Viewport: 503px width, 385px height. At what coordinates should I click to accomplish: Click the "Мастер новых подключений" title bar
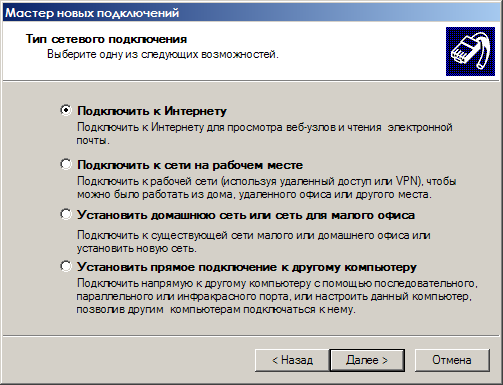coord(251,13)
